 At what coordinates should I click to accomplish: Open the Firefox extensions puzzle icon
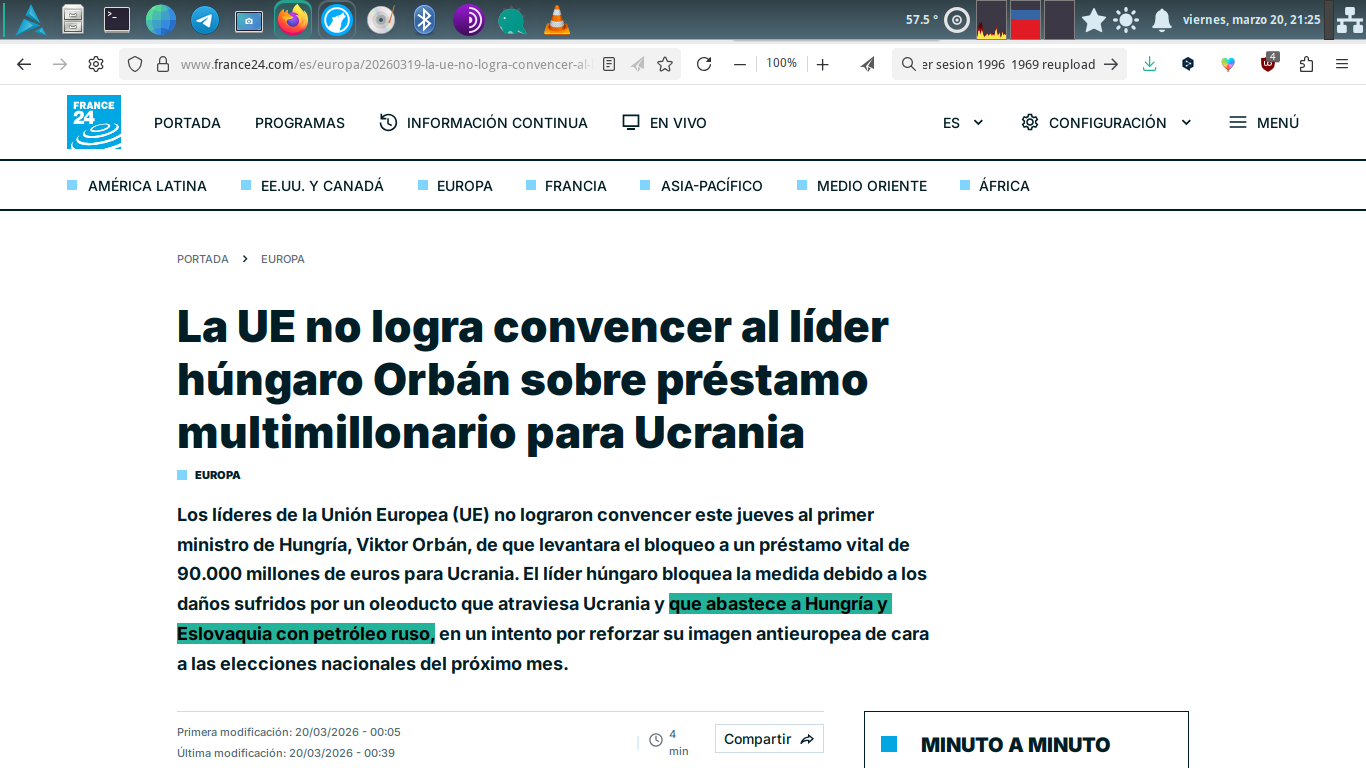(1306, 64)
